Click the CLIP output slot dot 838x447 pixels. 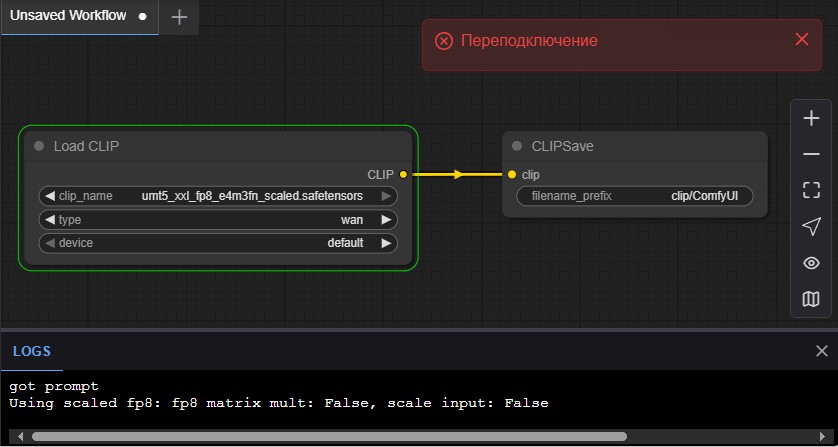(x=403, y=174)
